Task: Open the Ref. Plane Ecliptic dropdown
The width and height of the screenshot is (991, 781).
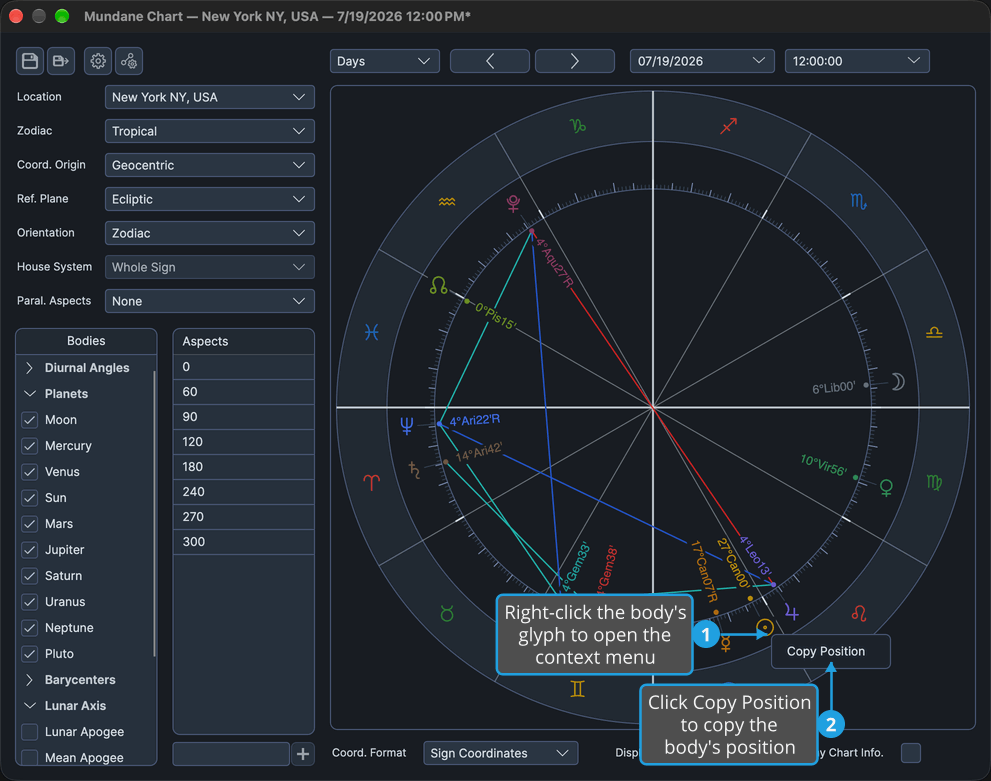Action: click(210, 199)
